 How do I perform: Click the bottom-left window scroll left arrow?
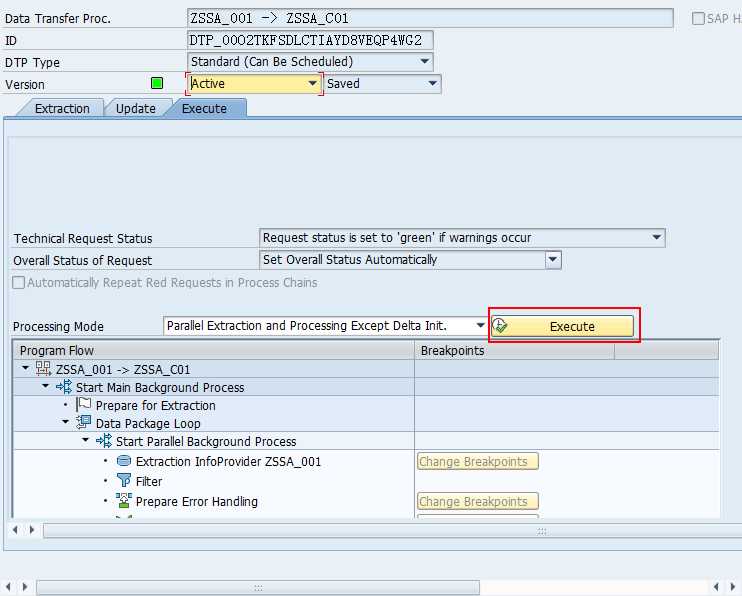click(x=8, y=587)
